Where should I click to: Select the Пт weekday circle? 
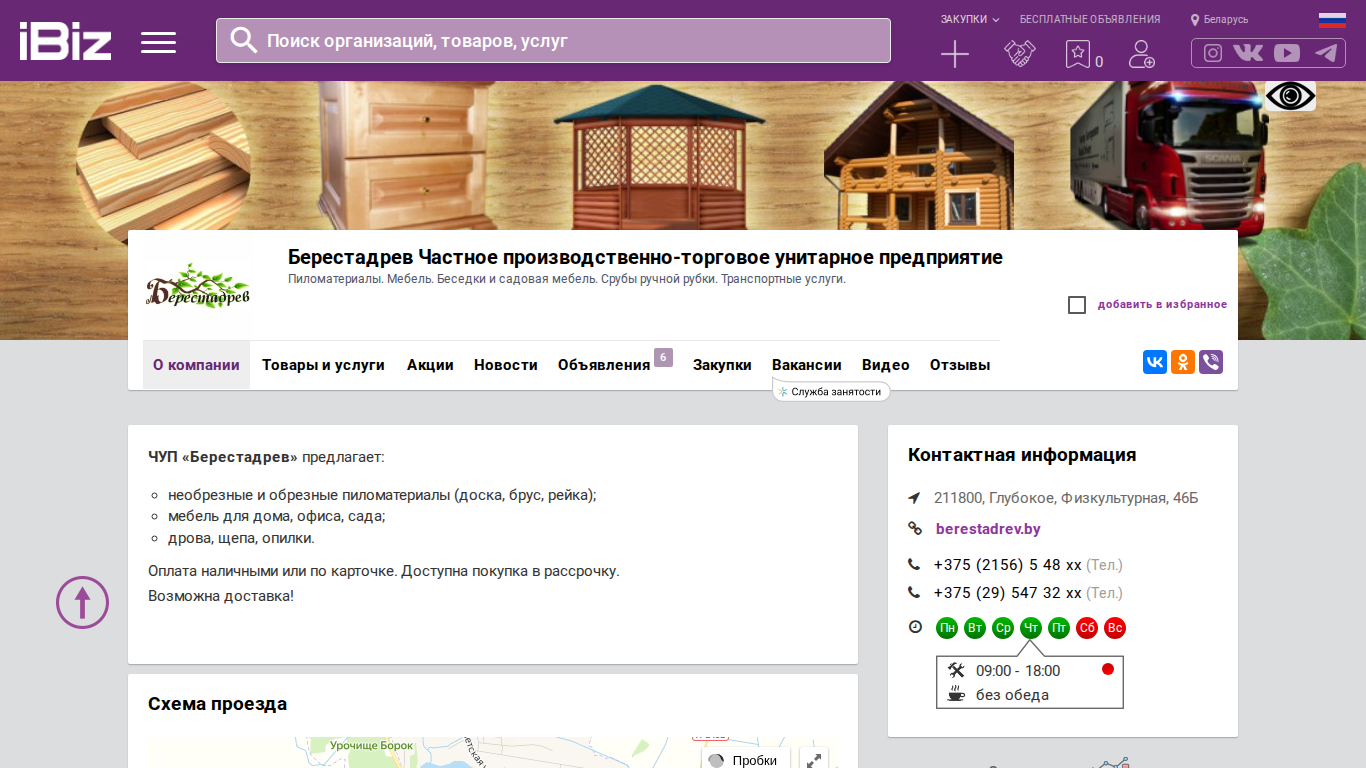coord(1059,628)
